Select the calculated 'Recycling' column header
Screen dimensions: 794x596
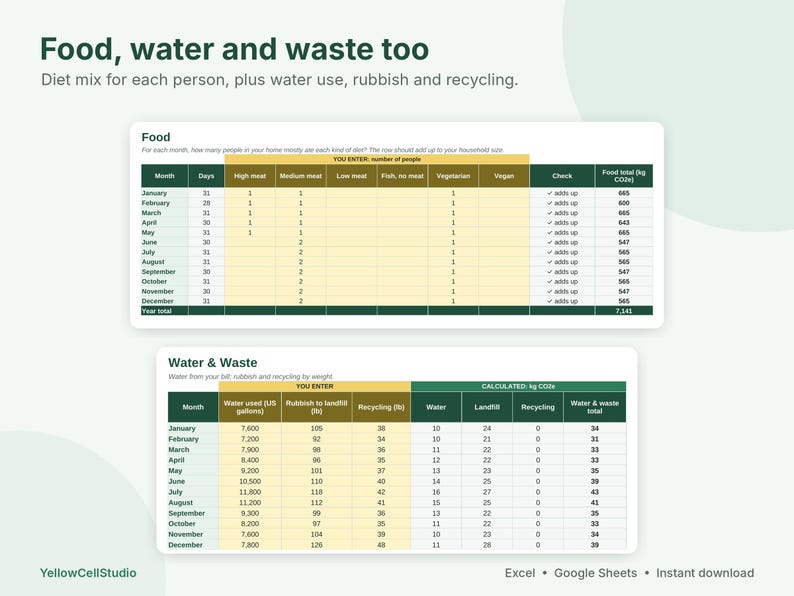click(x=538, y=407)
